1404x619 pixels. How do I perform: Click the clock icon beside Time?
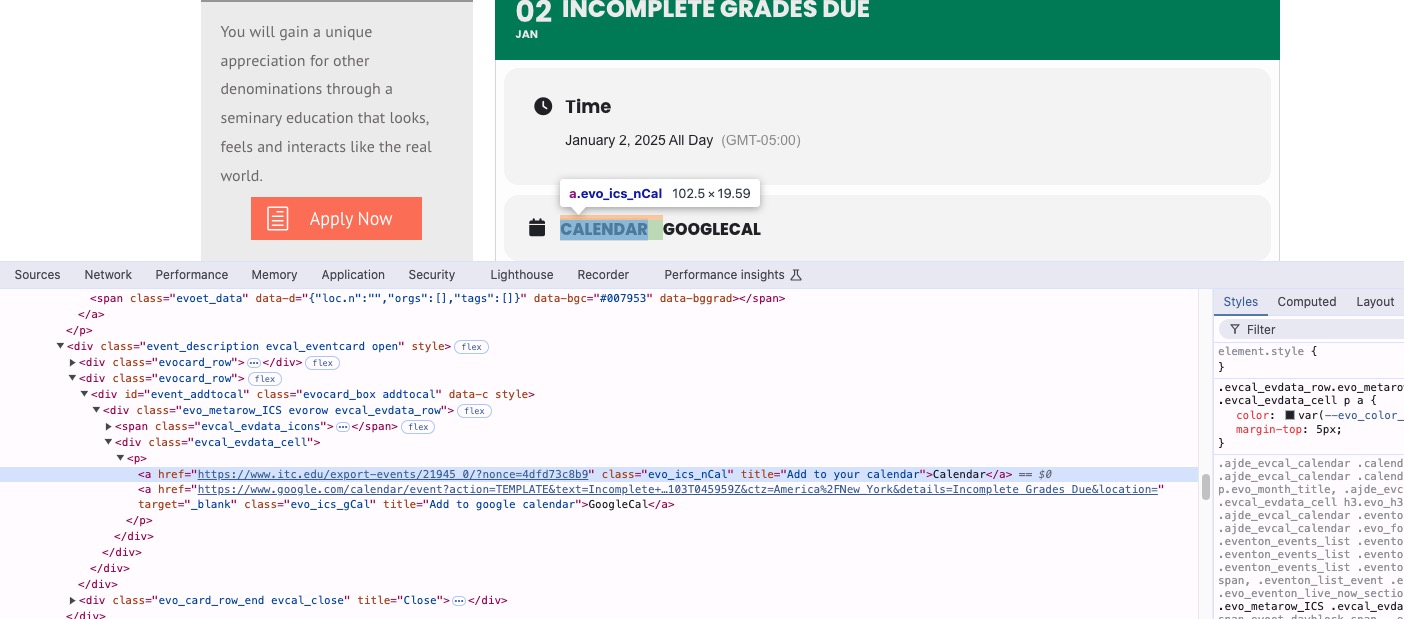(543, 106)
